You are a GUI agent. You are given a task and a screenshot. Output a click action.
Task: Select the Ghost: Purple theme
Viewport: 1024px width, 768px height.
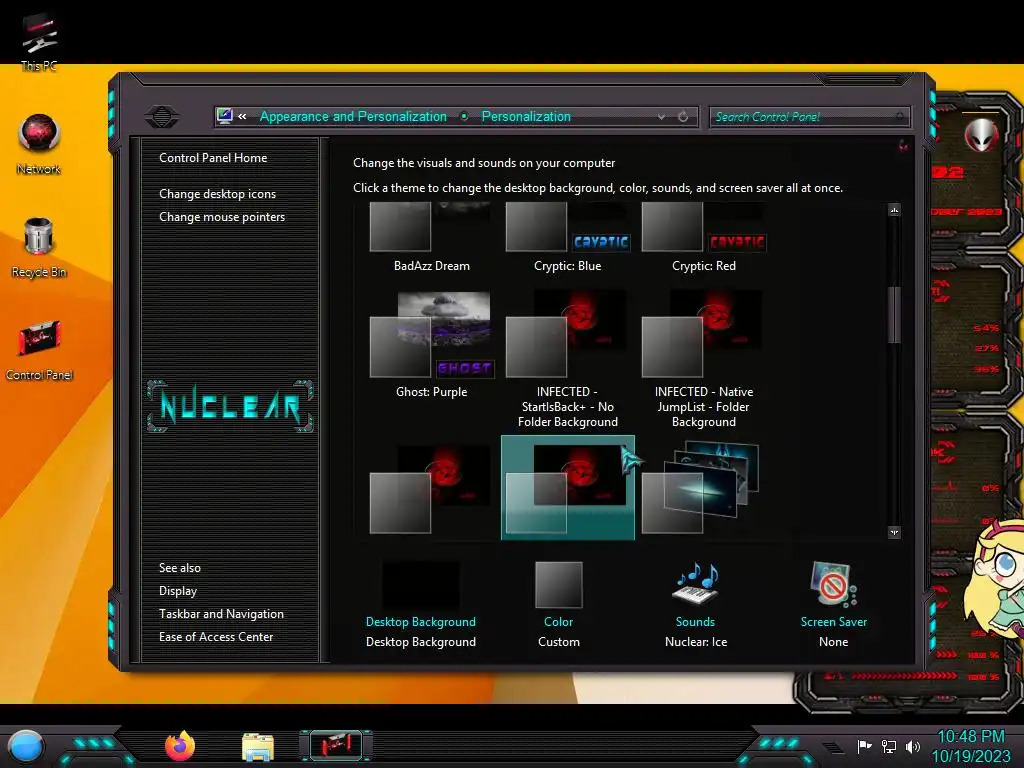432,345
